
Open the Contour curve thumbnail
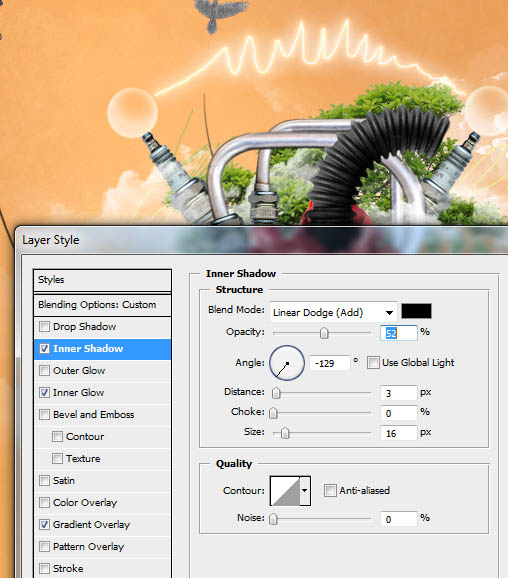click(285, 491)
